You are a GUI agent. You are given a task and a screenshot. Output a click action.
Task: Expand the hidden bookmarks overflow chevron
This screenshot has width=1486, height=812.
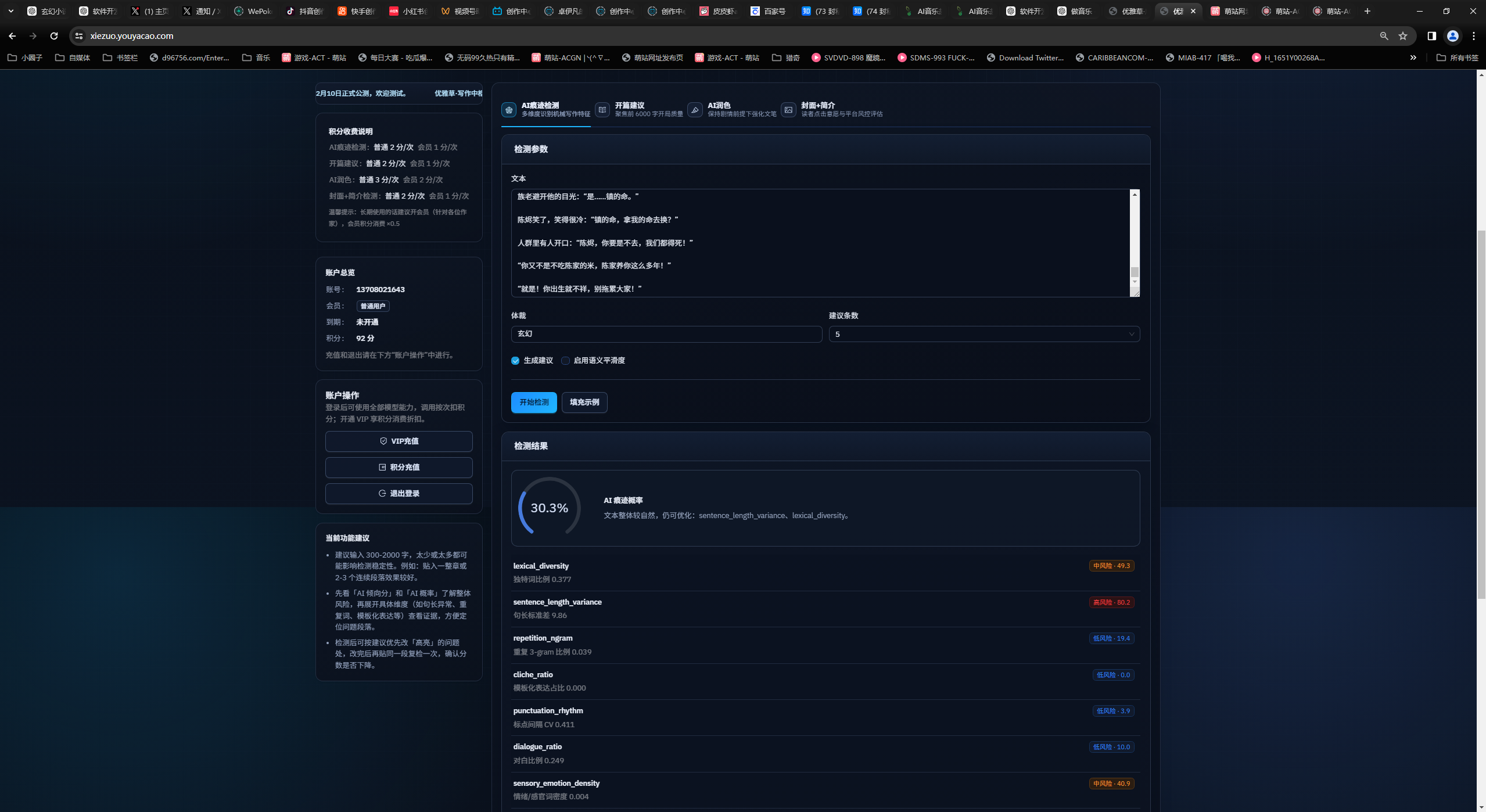(1413, 58)
